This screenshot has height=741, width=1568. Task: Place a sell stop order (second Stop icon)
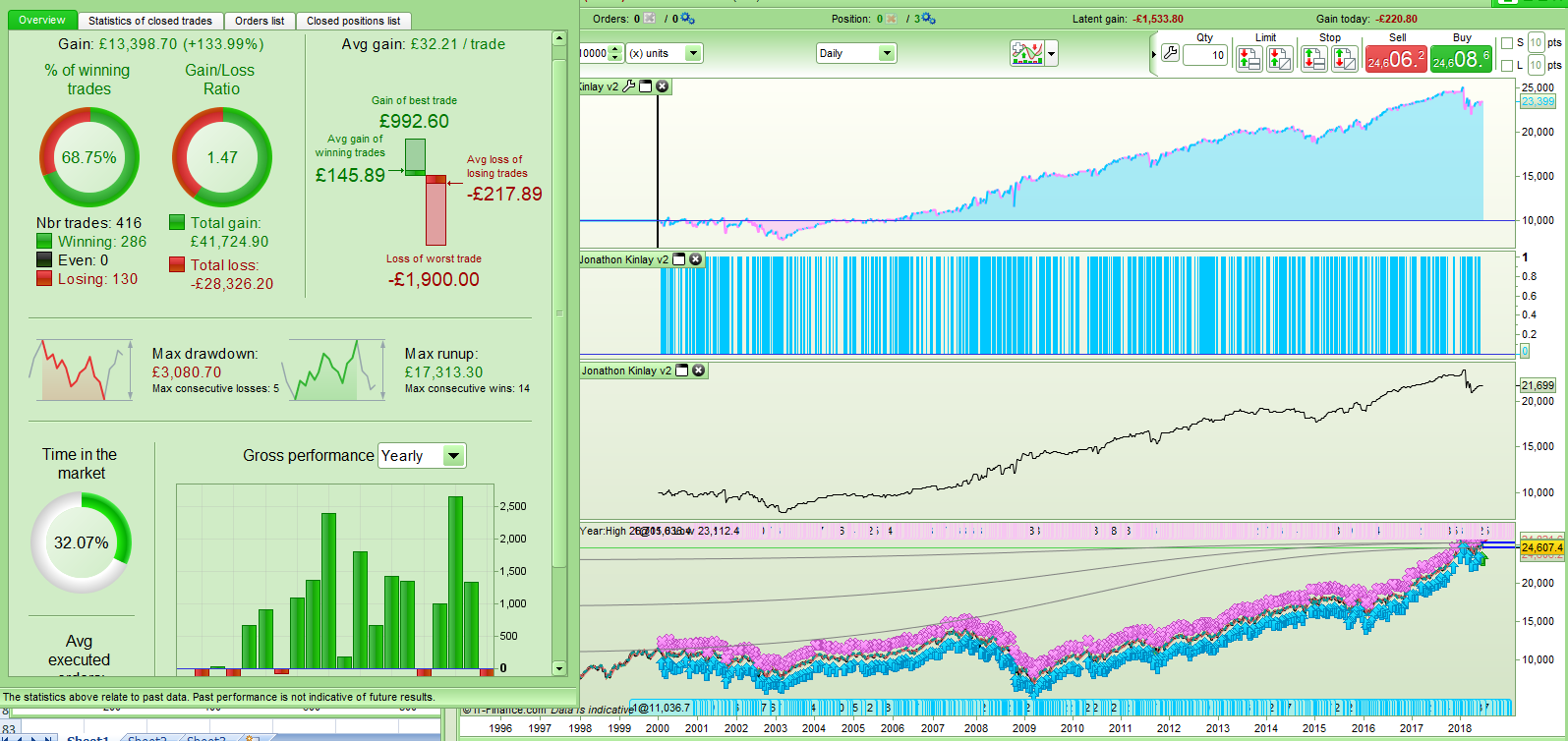[x=1345, y=59]
